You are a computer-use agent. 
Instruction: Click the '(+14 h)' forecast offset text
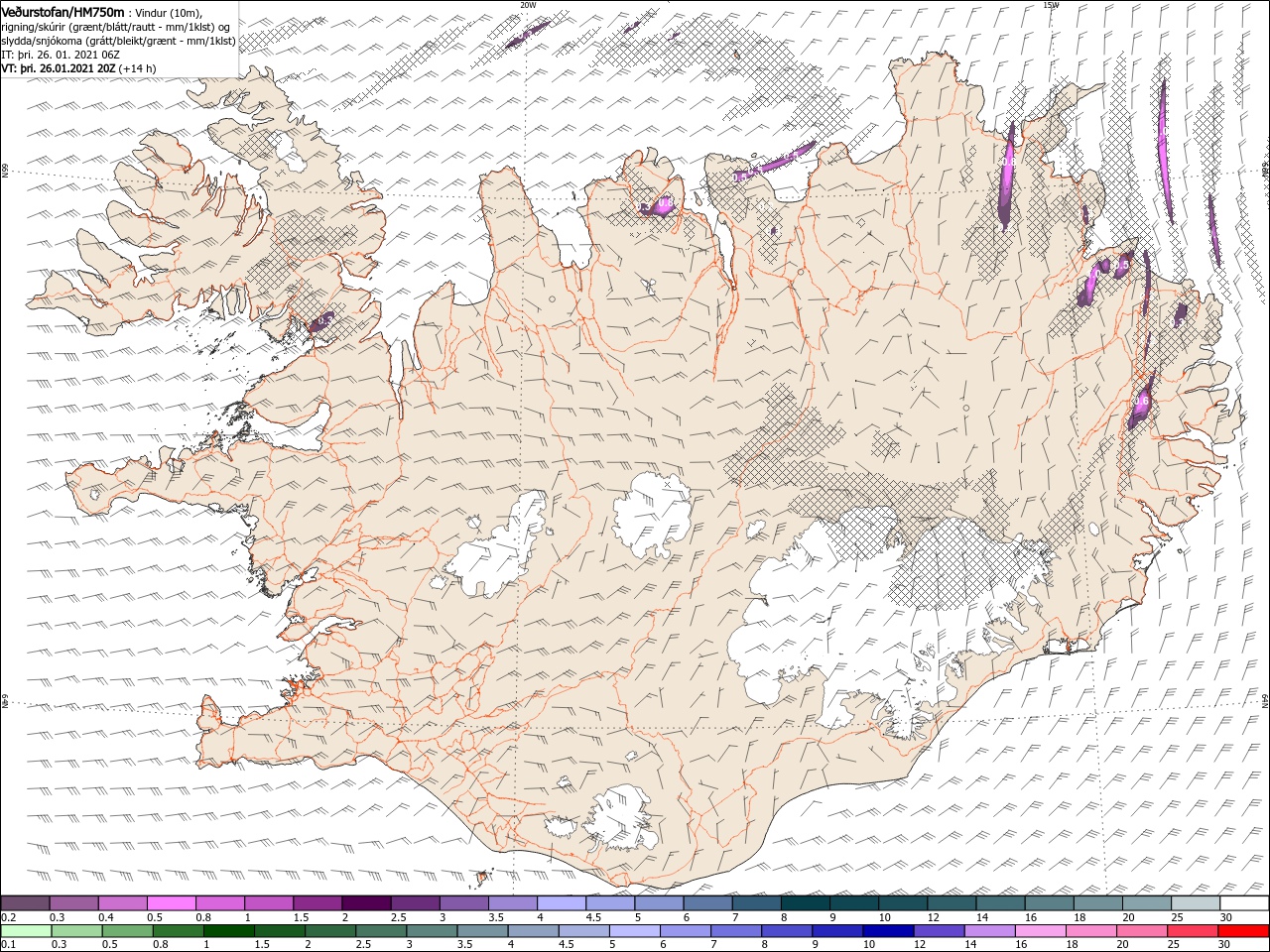pos(137,68)
